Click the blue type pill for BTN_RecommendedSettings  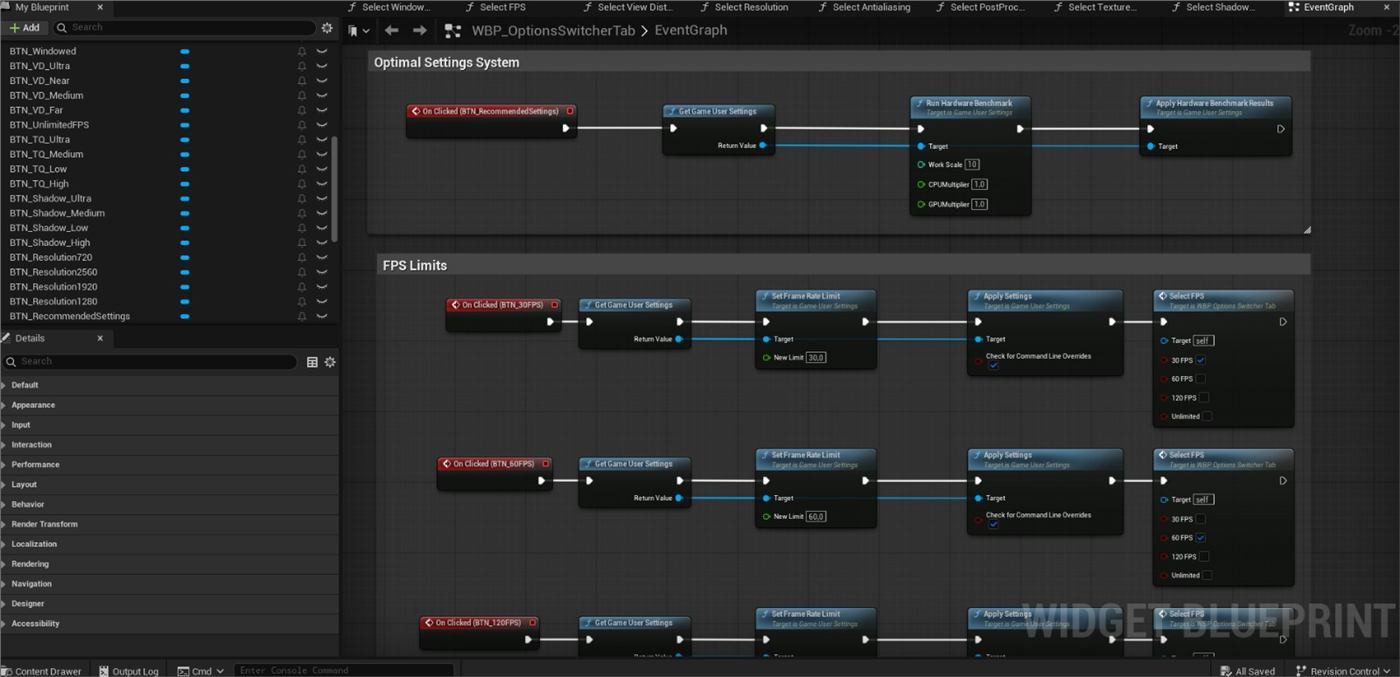click(185, 316)
